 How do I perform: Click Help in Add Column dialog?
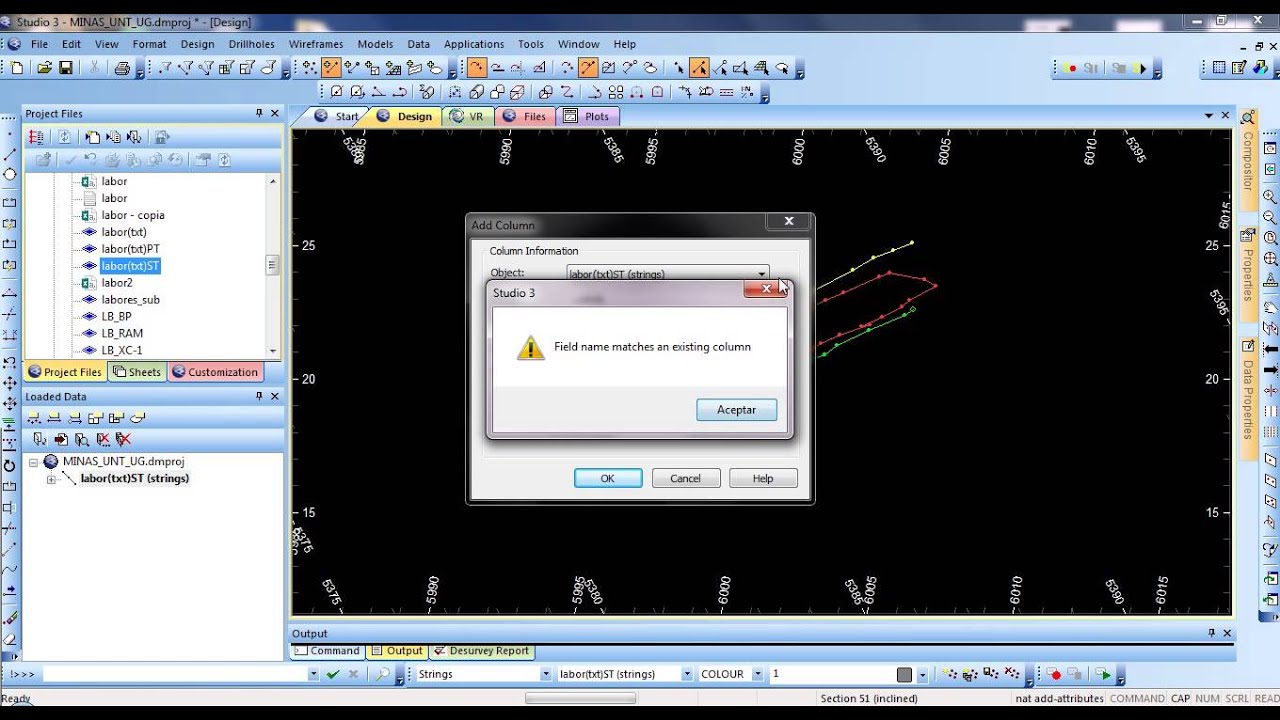(763, 478)
